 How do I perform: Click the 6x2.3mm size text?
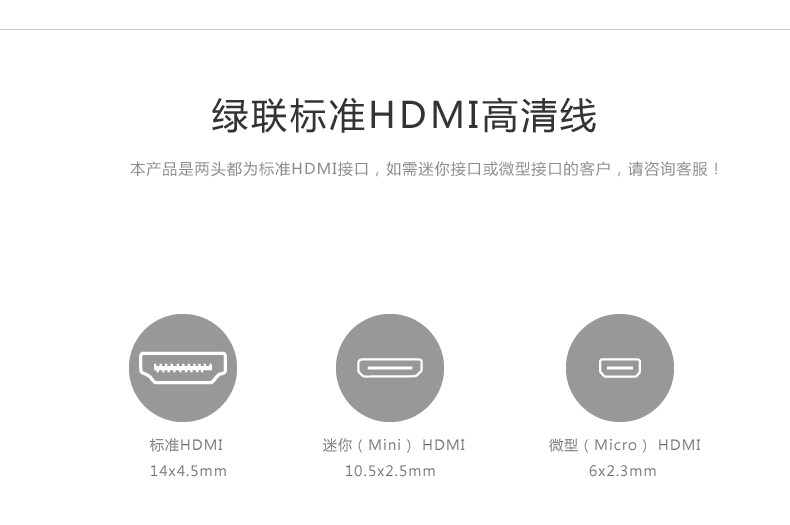point(623,471)
